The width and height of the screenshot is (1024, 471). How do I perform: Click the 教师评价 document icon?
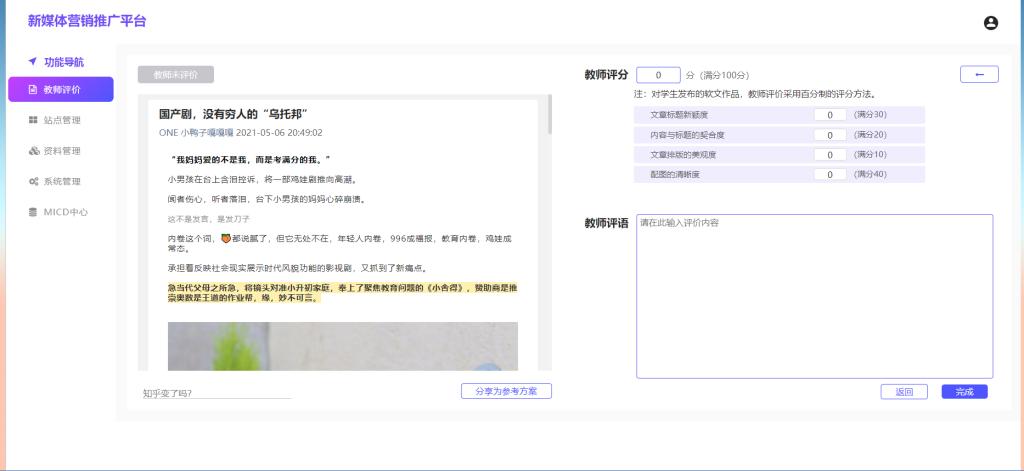(32, 90)
